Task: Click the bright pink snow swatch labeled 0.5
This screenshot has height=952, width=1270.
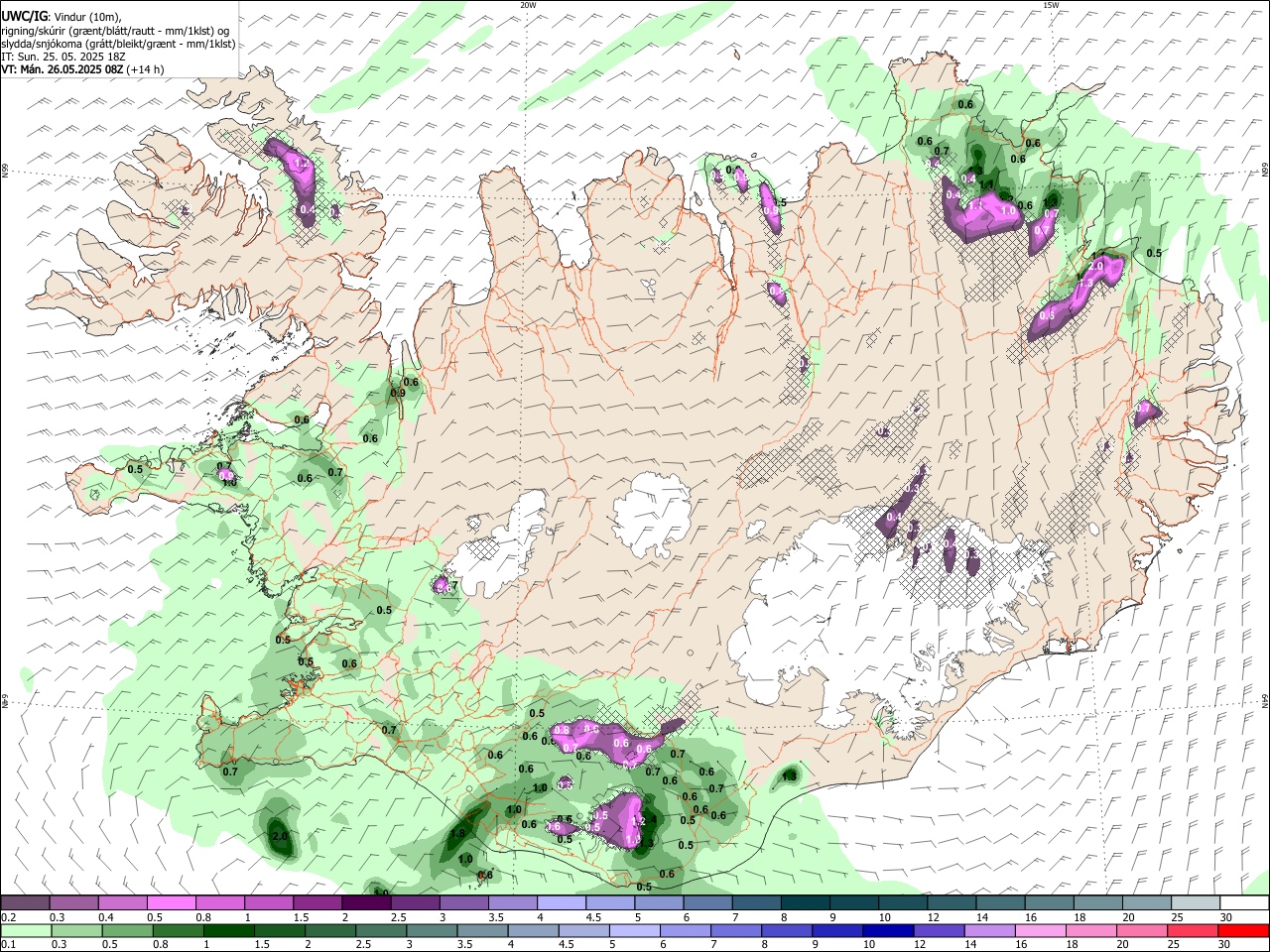Action: pyautogui.click(x=172, y=902)
